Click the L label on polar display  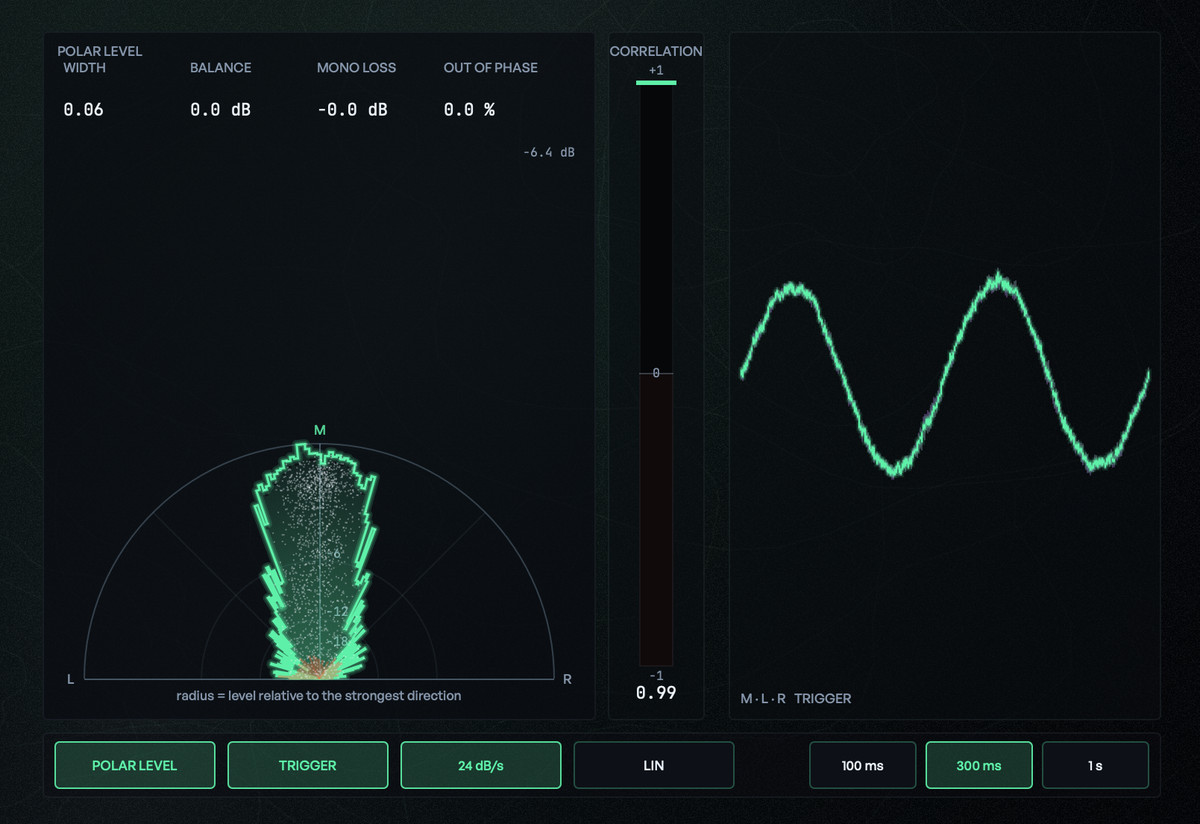[x=71, y=679]
